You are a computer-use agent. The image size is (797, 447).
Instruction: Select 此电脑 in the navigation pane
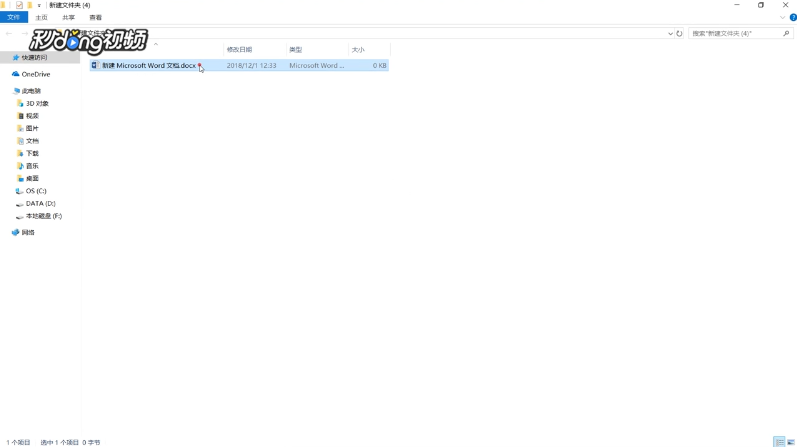pos(31,91)
